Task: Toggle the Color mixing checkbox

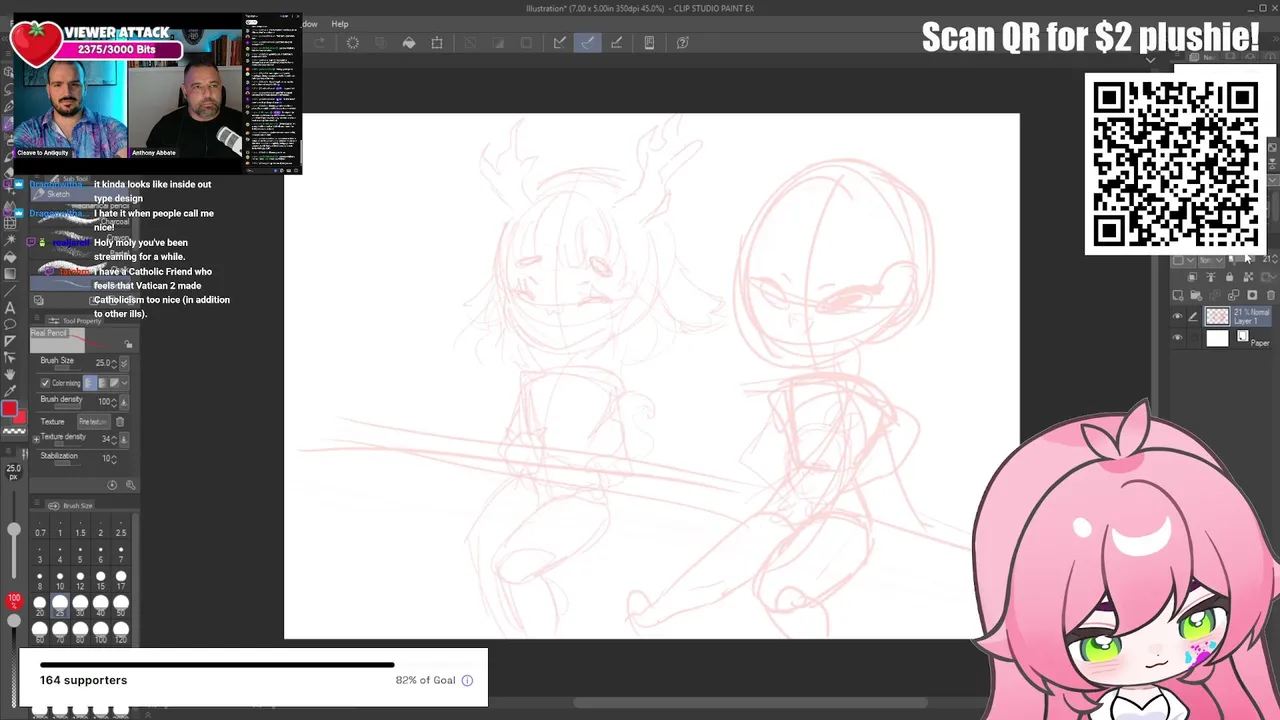Action: [45, 383]
